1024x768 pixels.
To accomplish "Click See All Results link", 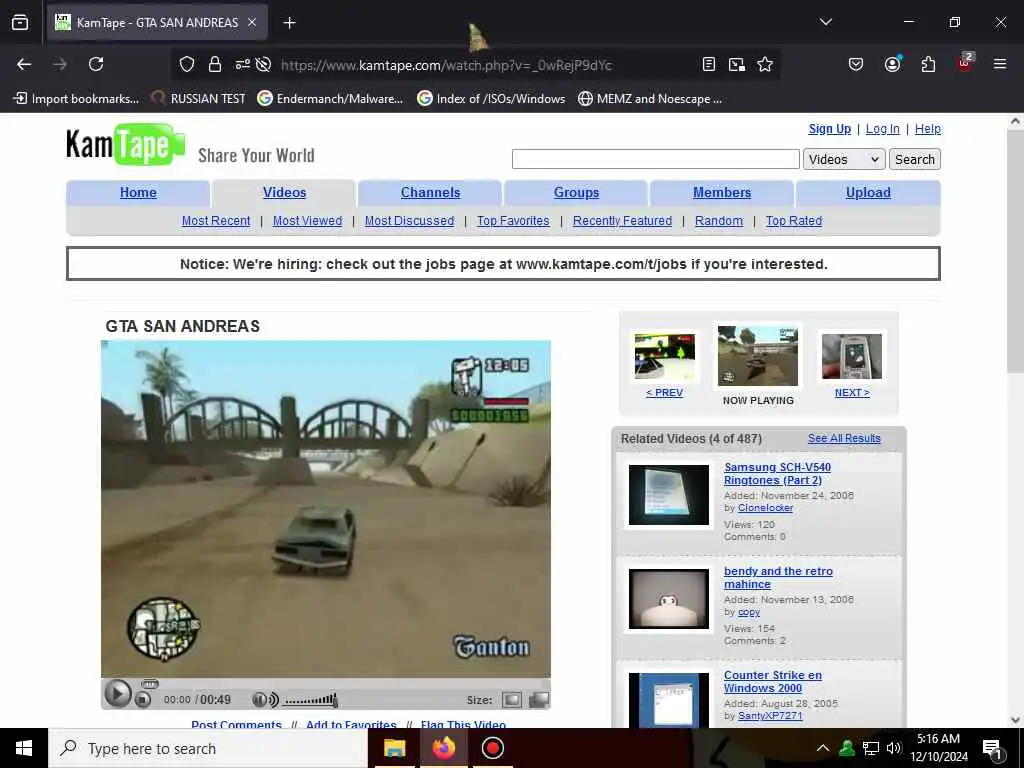I will [x=844, y=438].
